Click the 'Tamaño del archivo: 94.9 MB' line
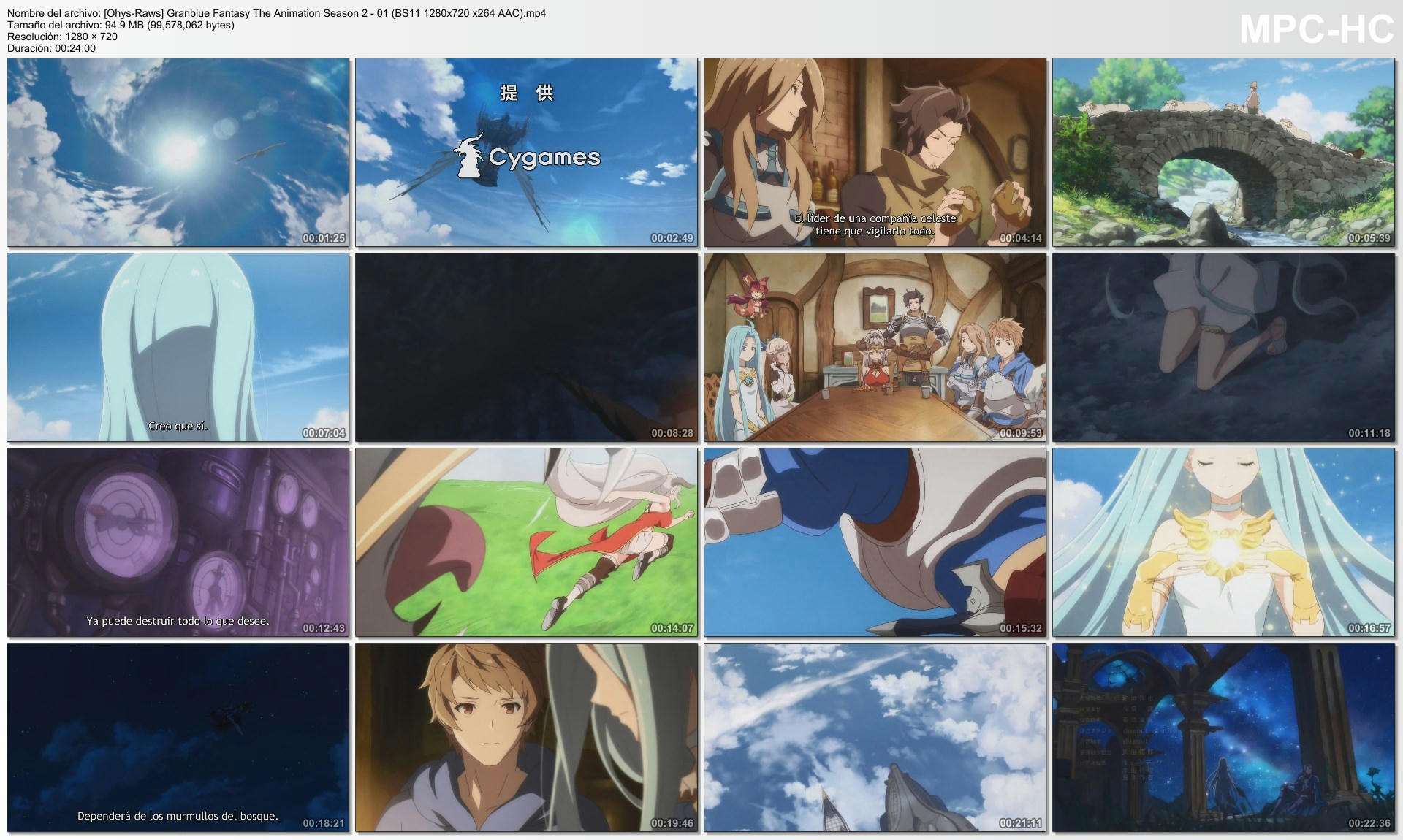The width and height of the screenshot is (1403, 840). pos(121,25)
